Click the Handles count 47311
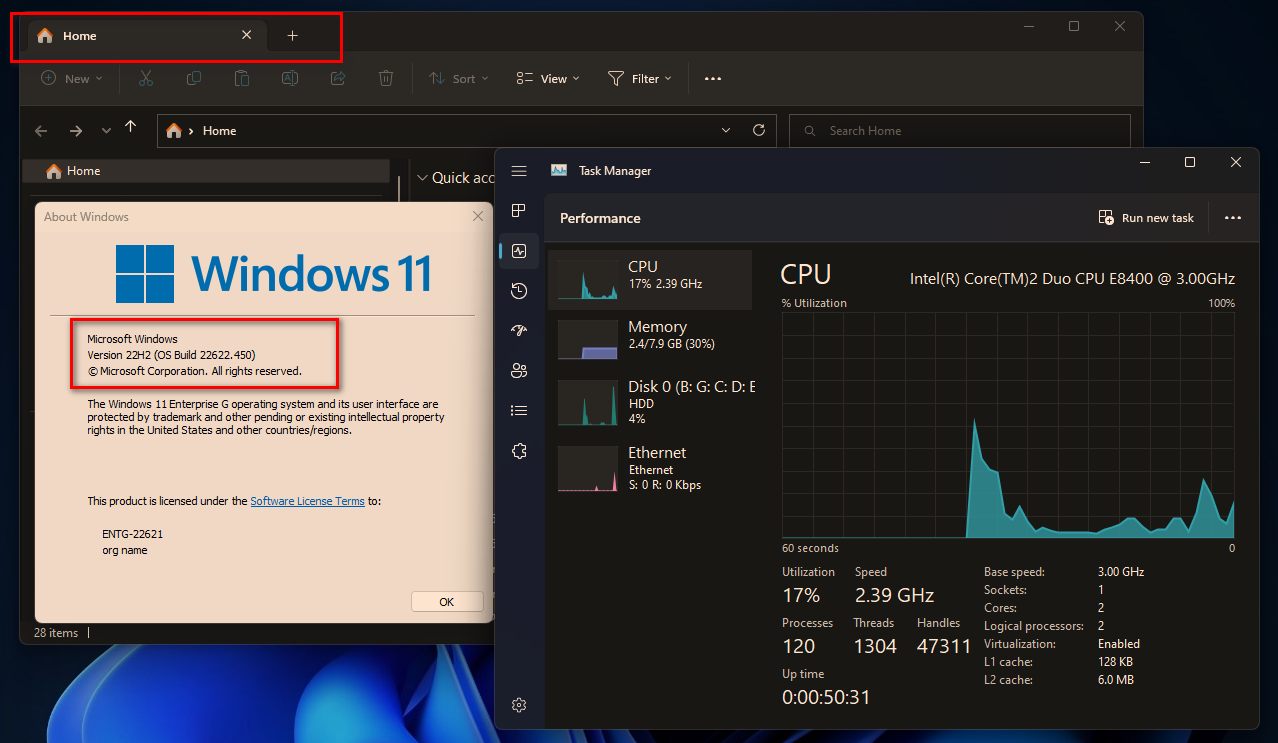 pyautogui.click(x=944, y=646)
